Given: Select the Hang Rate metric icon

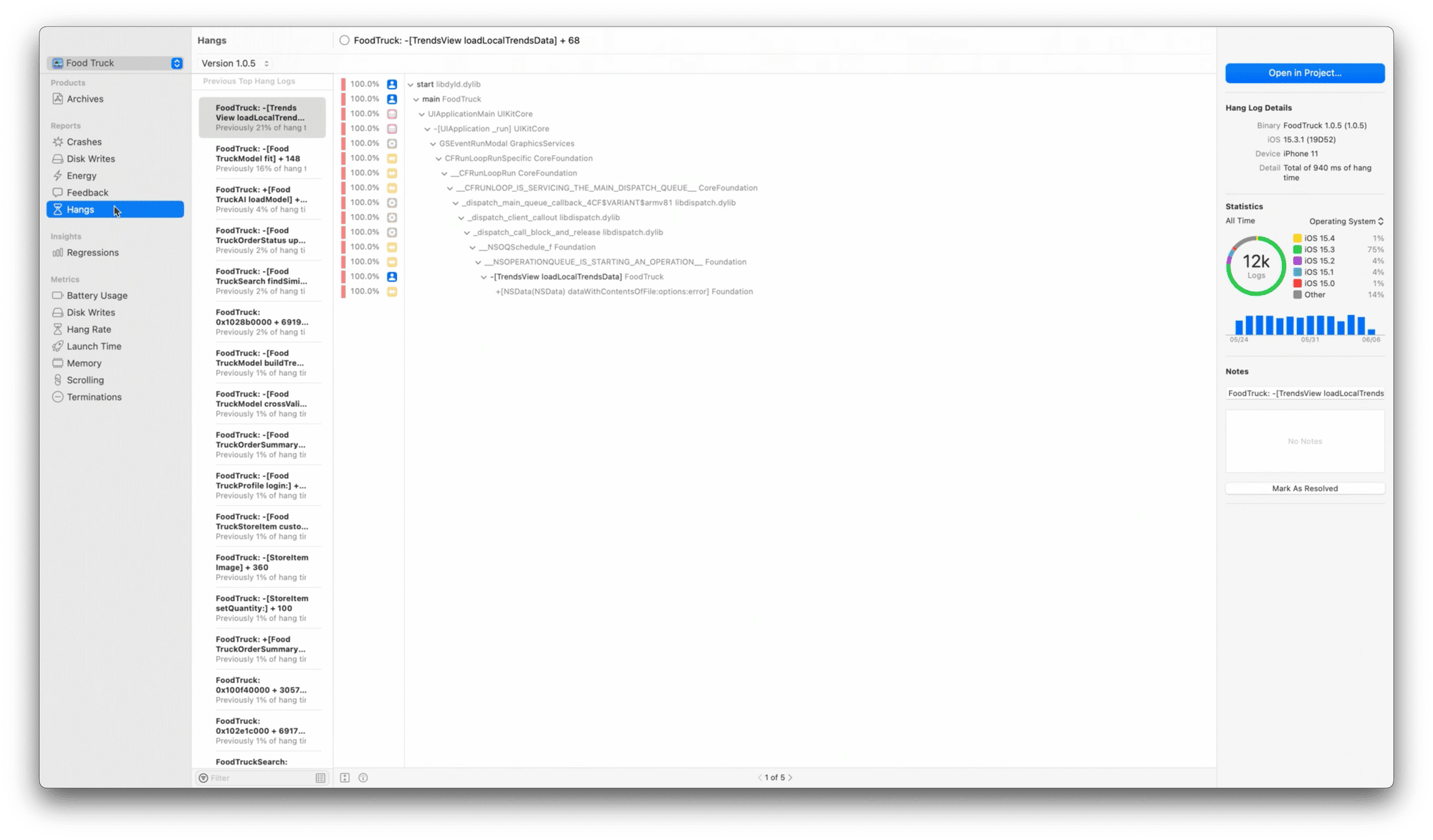Looking at the screenshot, I should tap(57, 329).
